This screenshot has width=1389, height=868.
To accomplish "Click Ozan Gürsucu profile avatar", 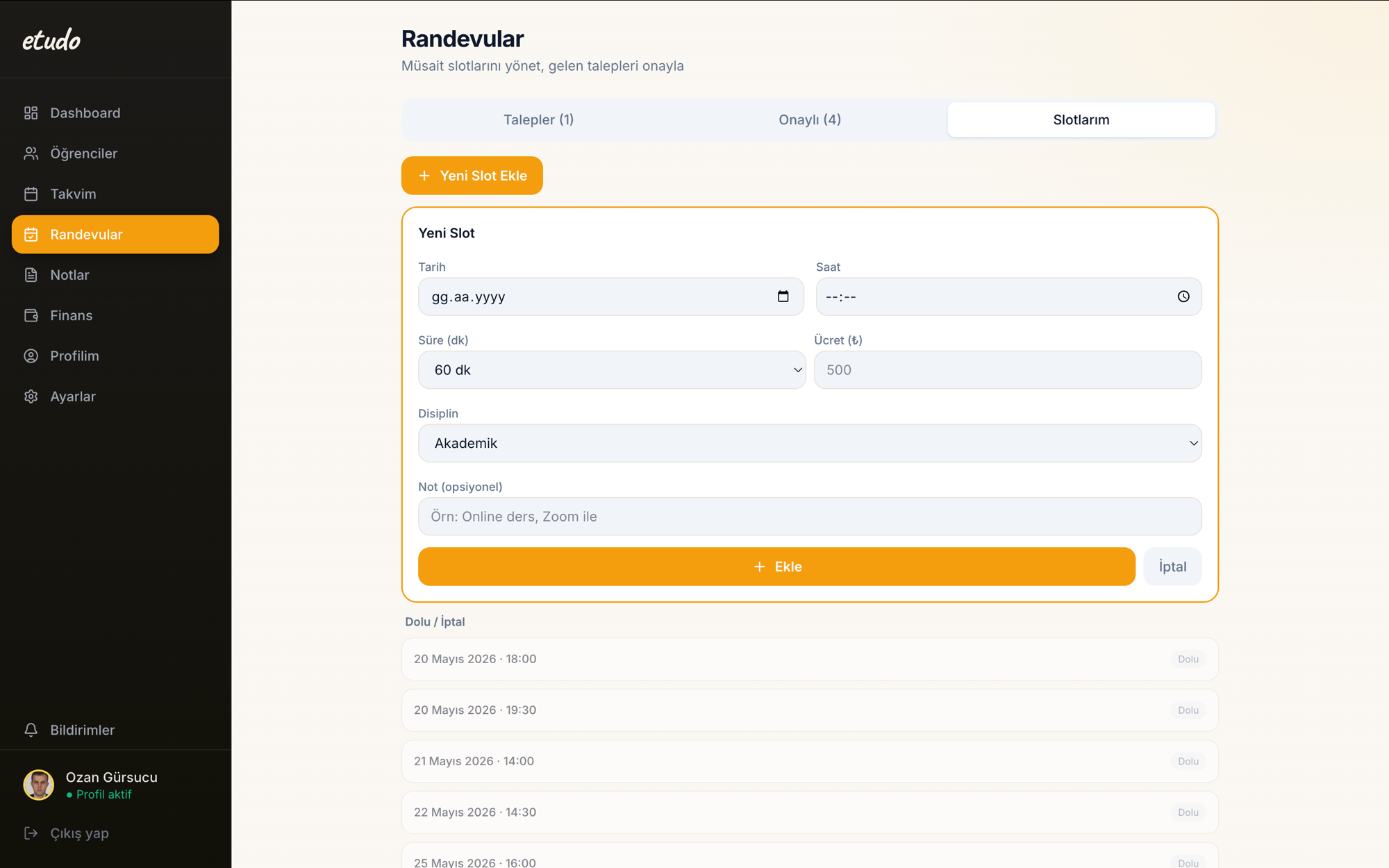I will [39, 785].
